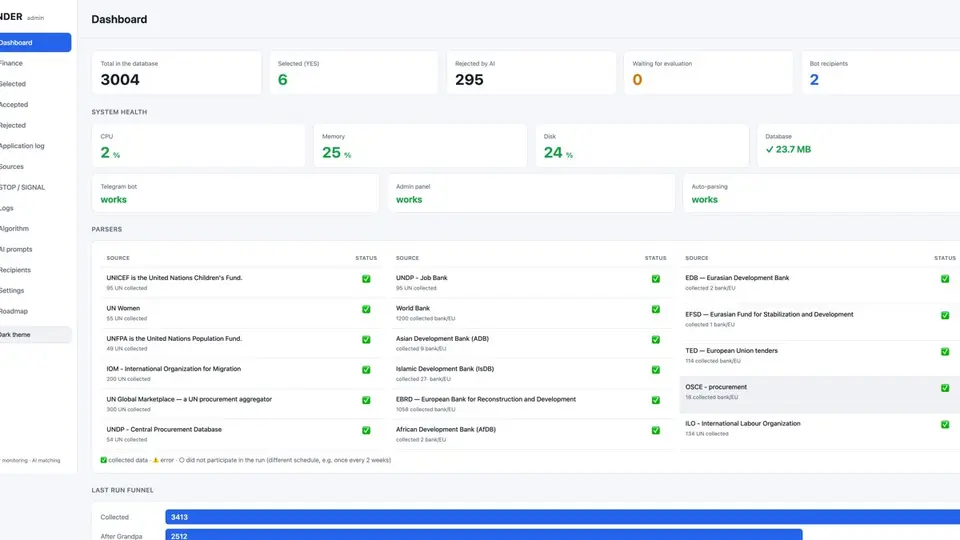
Task: Open the Bot recipients card
Action: tap(882, 73)
